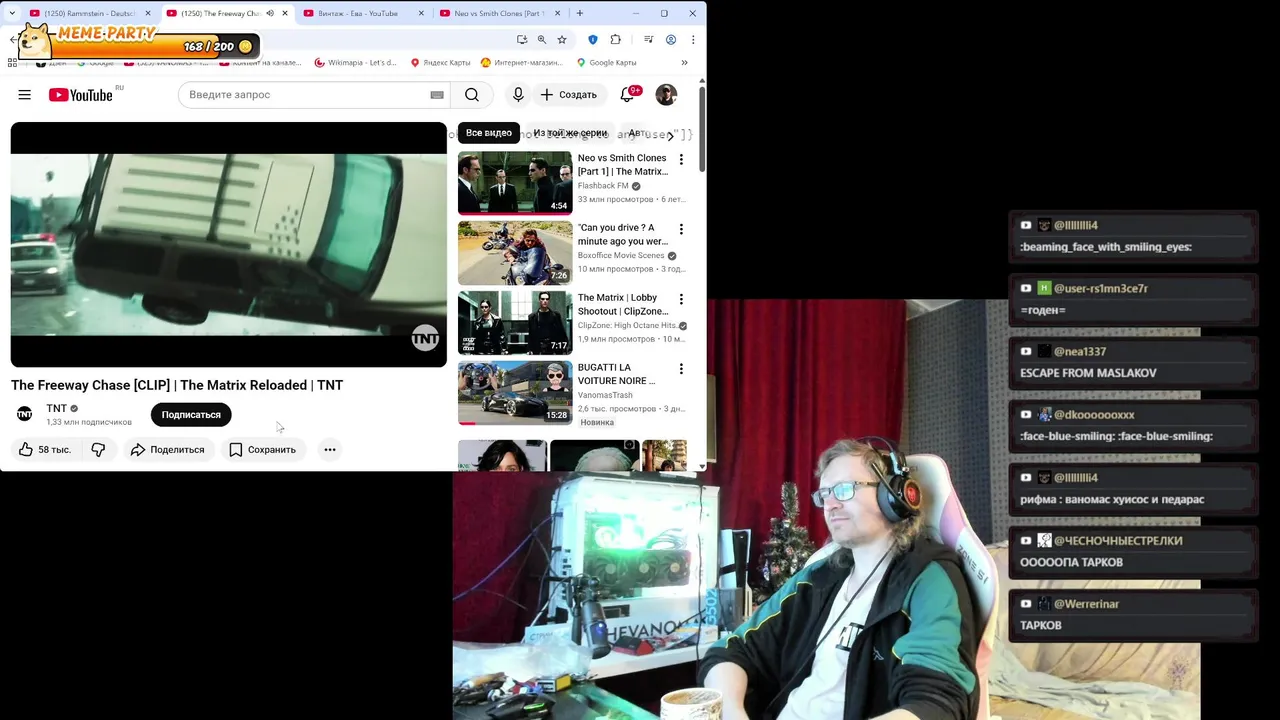Click chat username @nea1337
Viewport: 1280px width, 720px height.
click(x=1080, y=352)
